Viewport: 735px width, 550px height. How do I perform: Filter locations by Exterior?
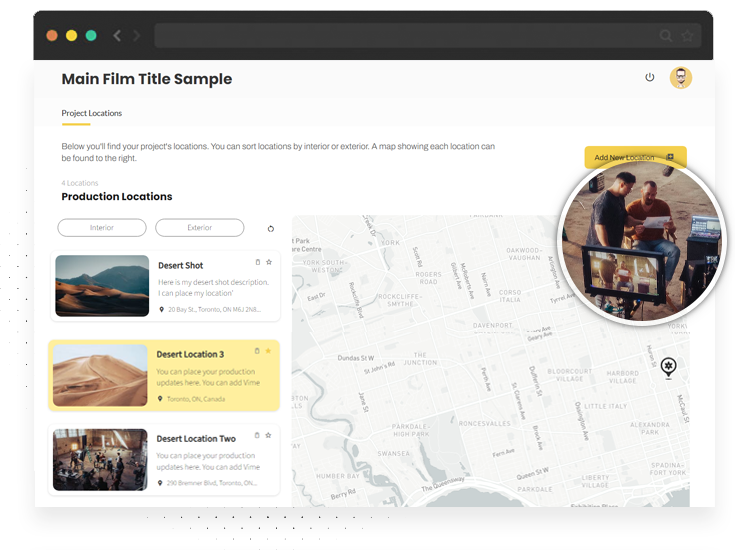200,227
